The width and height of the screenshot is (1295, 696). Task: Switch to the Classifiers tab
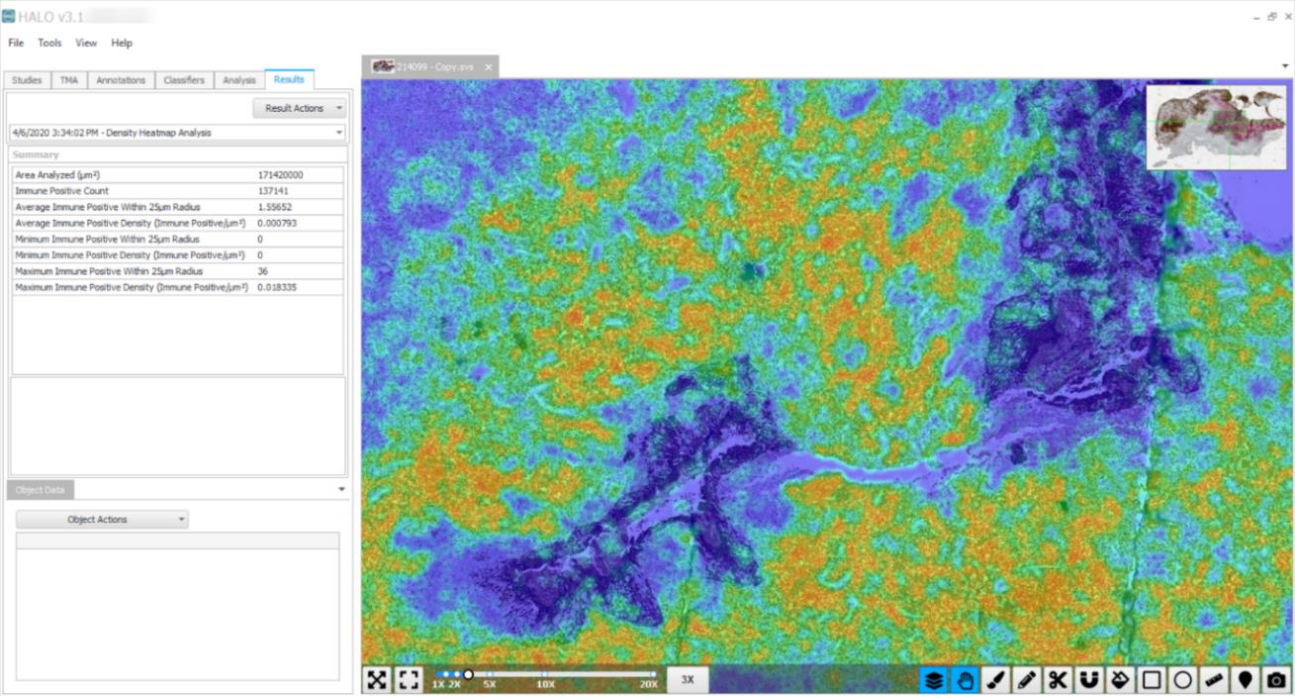(x=184, y=80)
